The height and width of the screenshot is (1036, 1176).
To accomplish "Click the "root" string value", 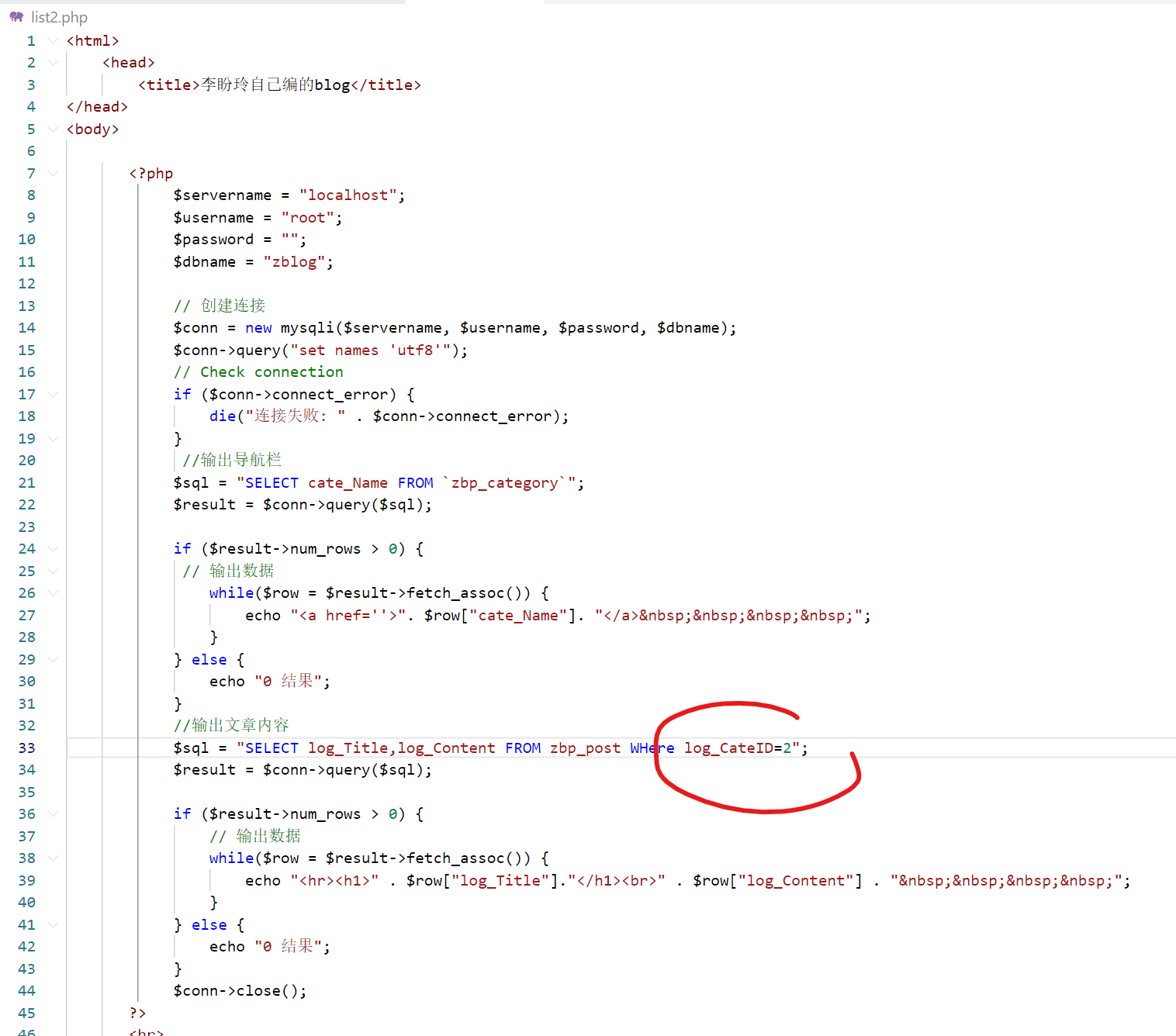I will pos(308,217).
